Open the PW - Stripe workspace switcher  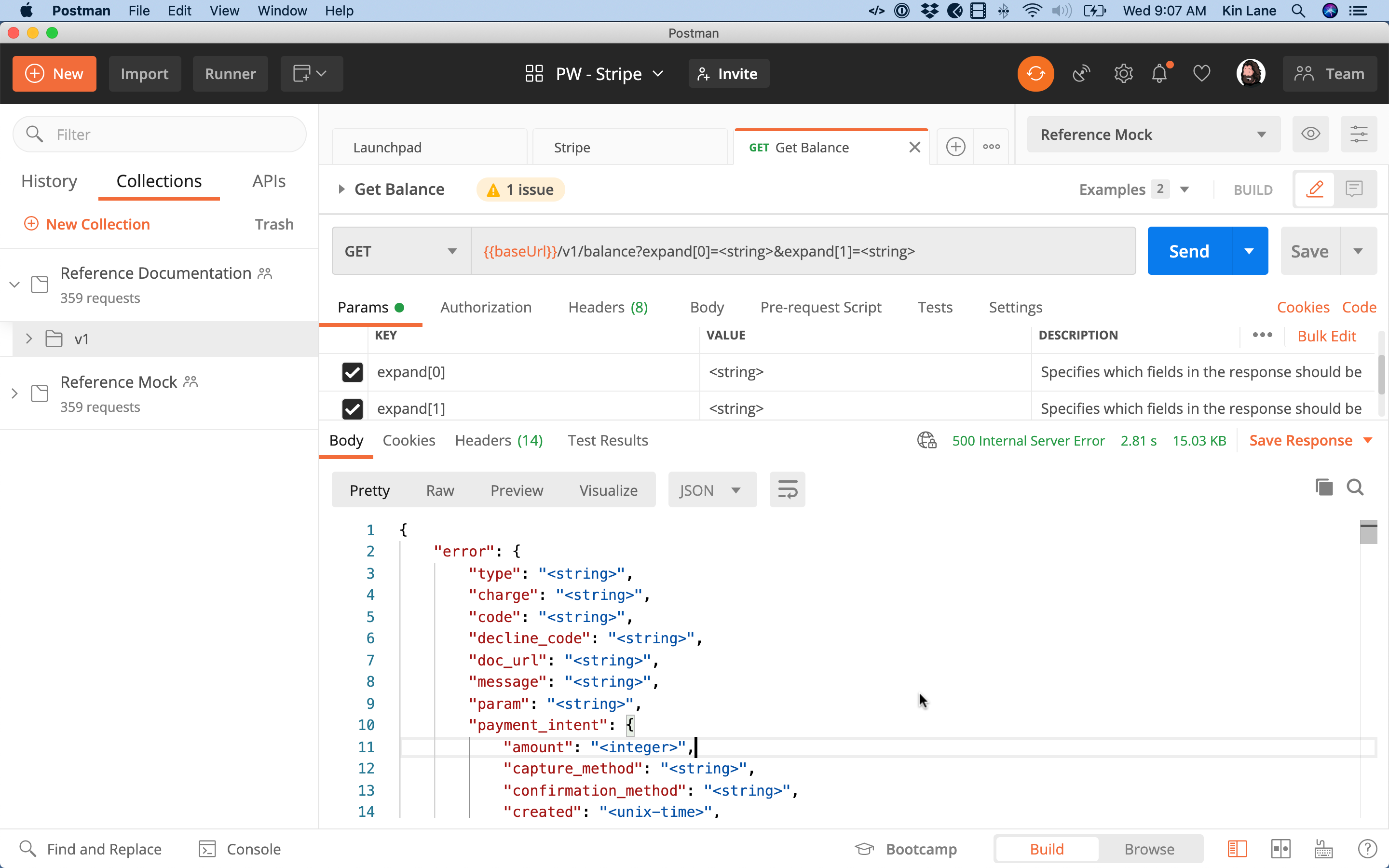(595, 73)
